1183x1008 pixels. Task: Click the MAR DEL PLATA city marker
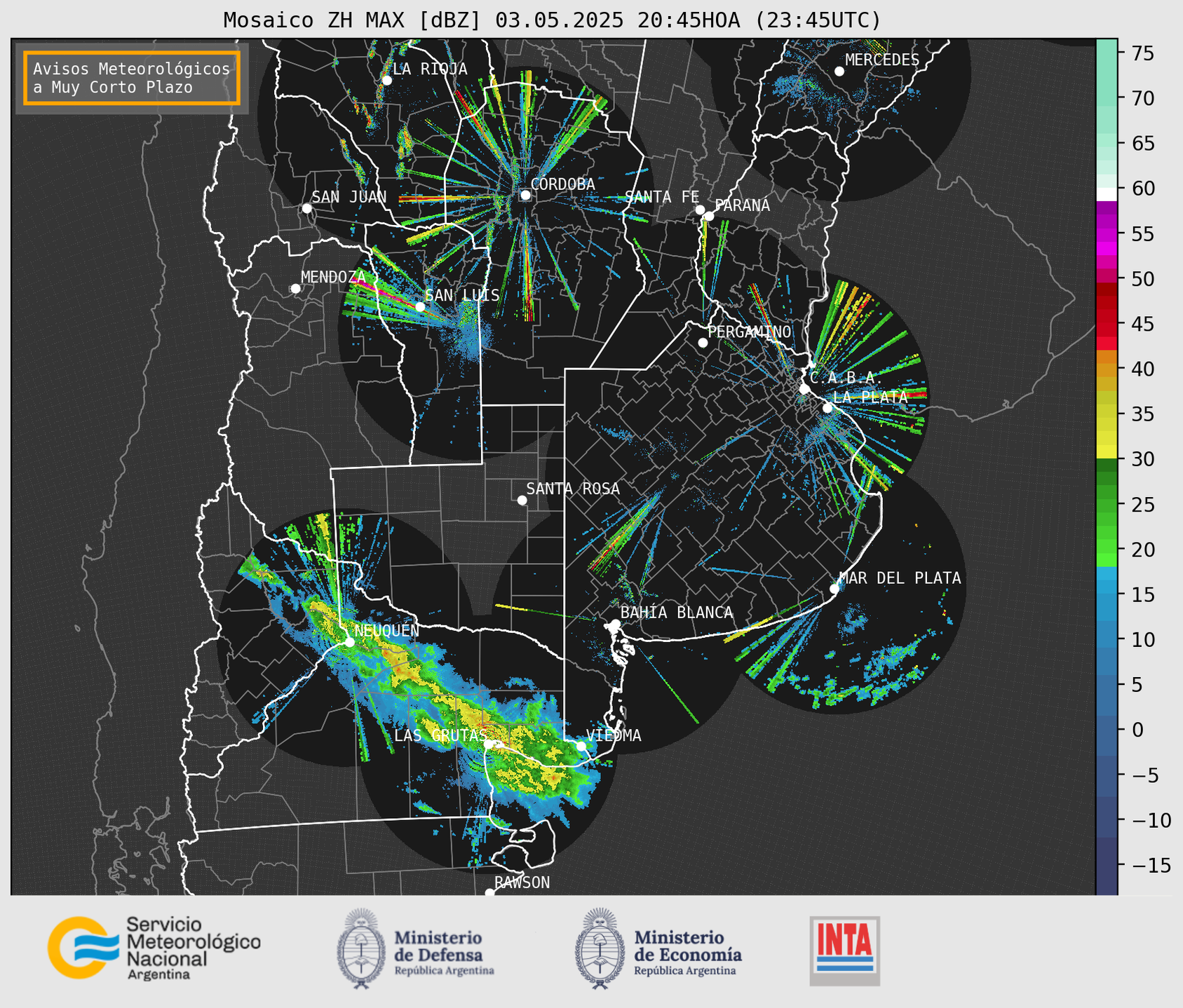(x=834, y=589)
